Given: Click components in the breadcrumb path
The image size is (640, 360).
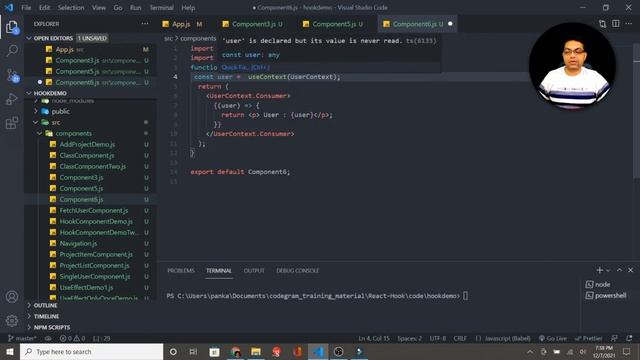Looking at the screenshot, I should (198, 38).
